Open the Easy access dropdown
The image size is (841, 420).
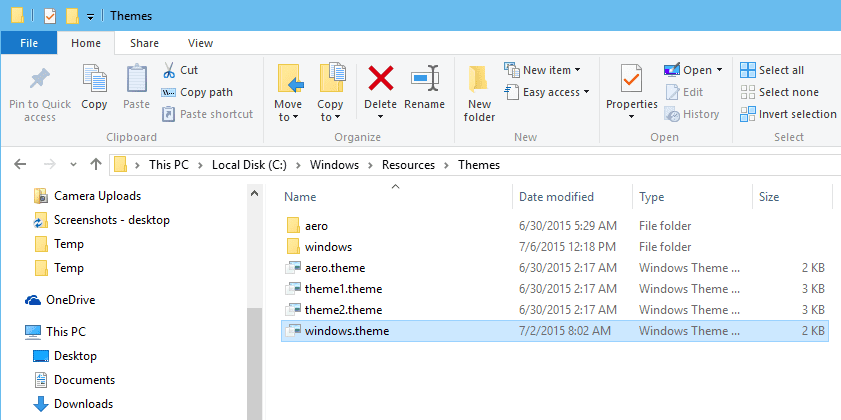547,92
